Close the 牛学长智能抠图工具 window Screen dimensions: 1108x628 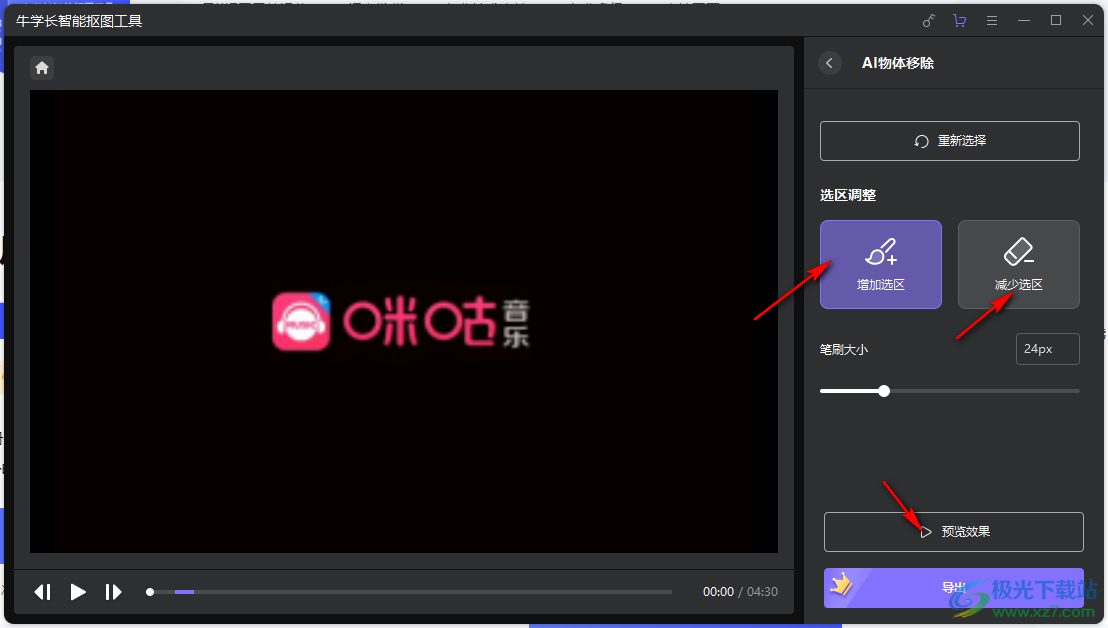1088,21
